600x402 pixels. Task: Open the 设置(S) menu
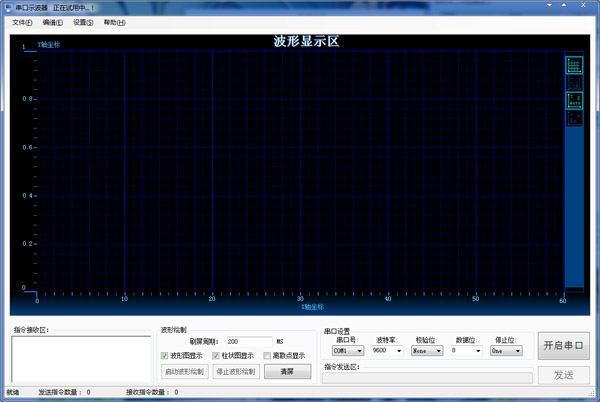click(x=83, y=22)
